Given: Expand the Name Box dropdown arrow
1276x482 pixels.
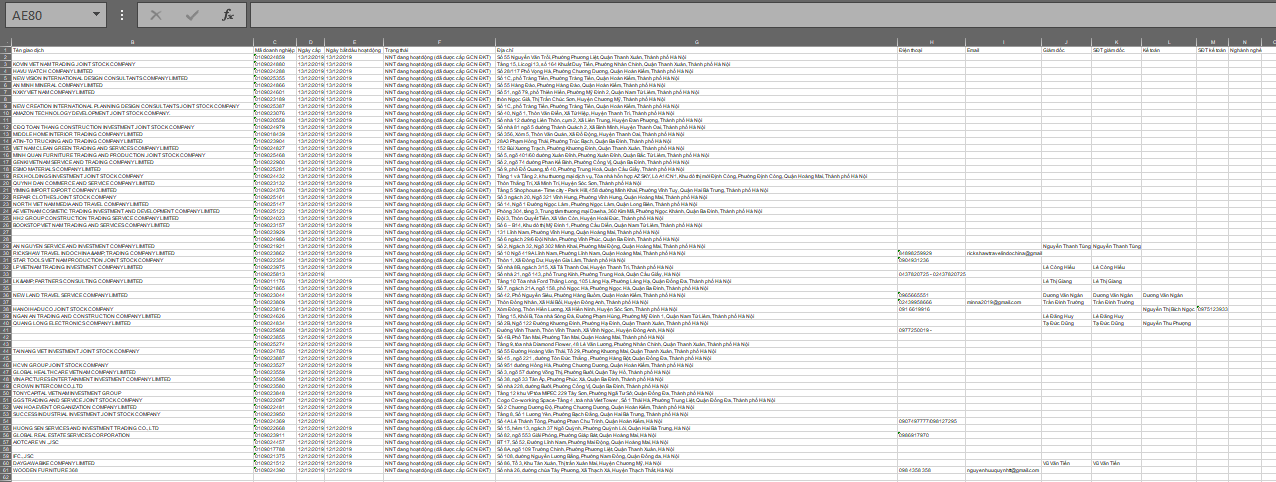Looking at the screenshot, I should 95,15.
